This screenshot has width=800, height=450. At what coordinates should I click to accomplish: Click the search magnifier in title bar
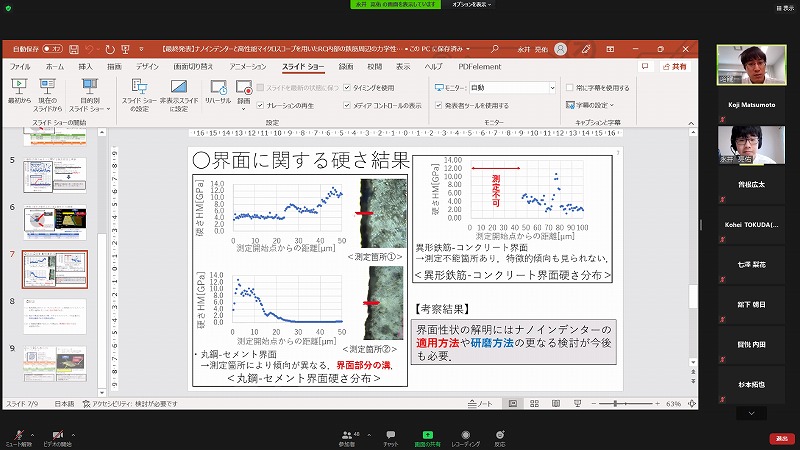point(494,49)
